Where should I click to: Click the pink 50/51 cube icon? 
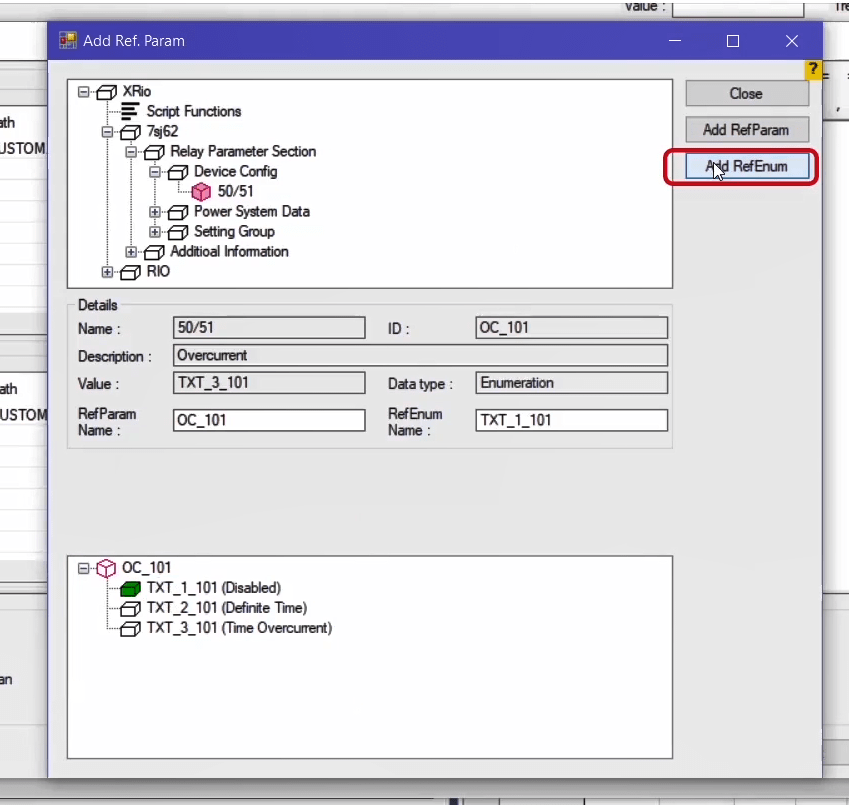click(202, 192)
